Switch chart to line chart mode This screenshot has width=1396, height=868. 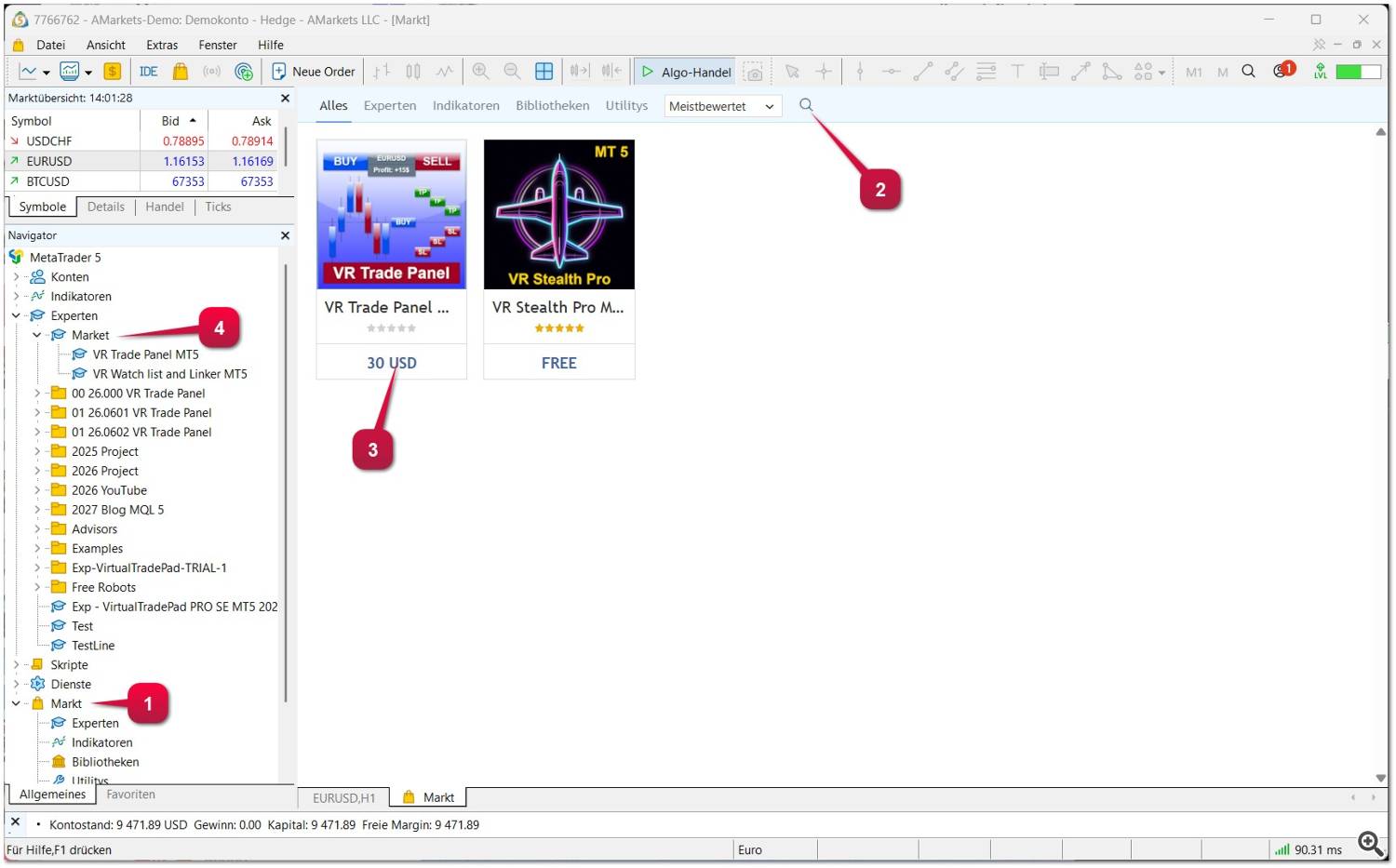coord(445,72)
